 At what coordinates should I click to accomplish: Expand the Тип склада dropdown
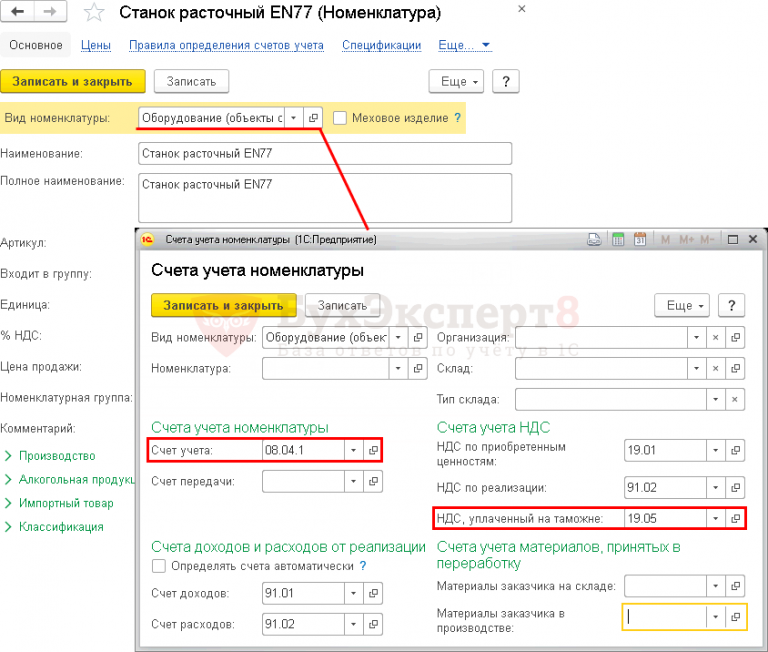point(715,399)
